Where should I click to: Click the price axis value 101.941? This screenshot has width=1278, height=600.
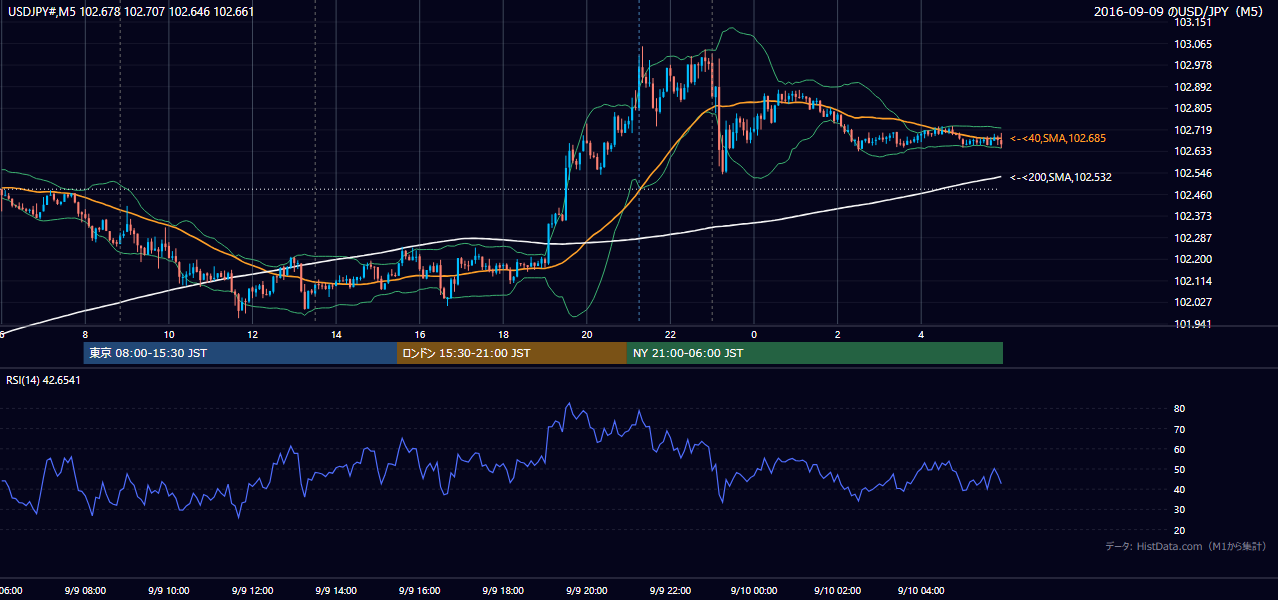point(1193,324)
